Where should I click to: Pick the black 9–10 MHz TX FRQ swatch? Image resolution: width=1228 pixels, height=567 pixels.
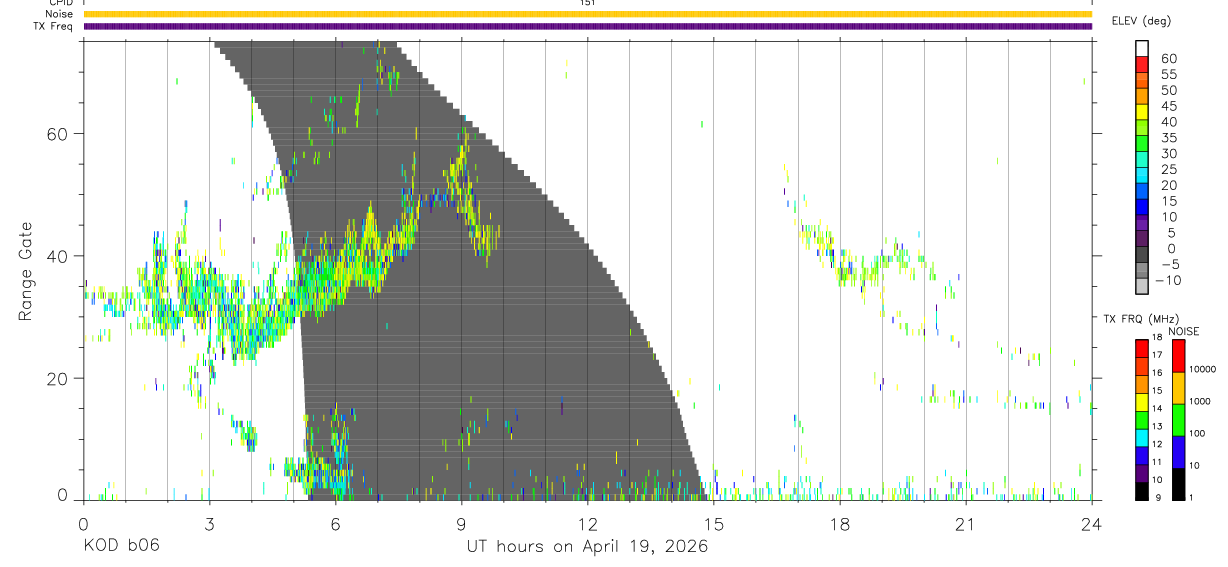pos(1142,491)
